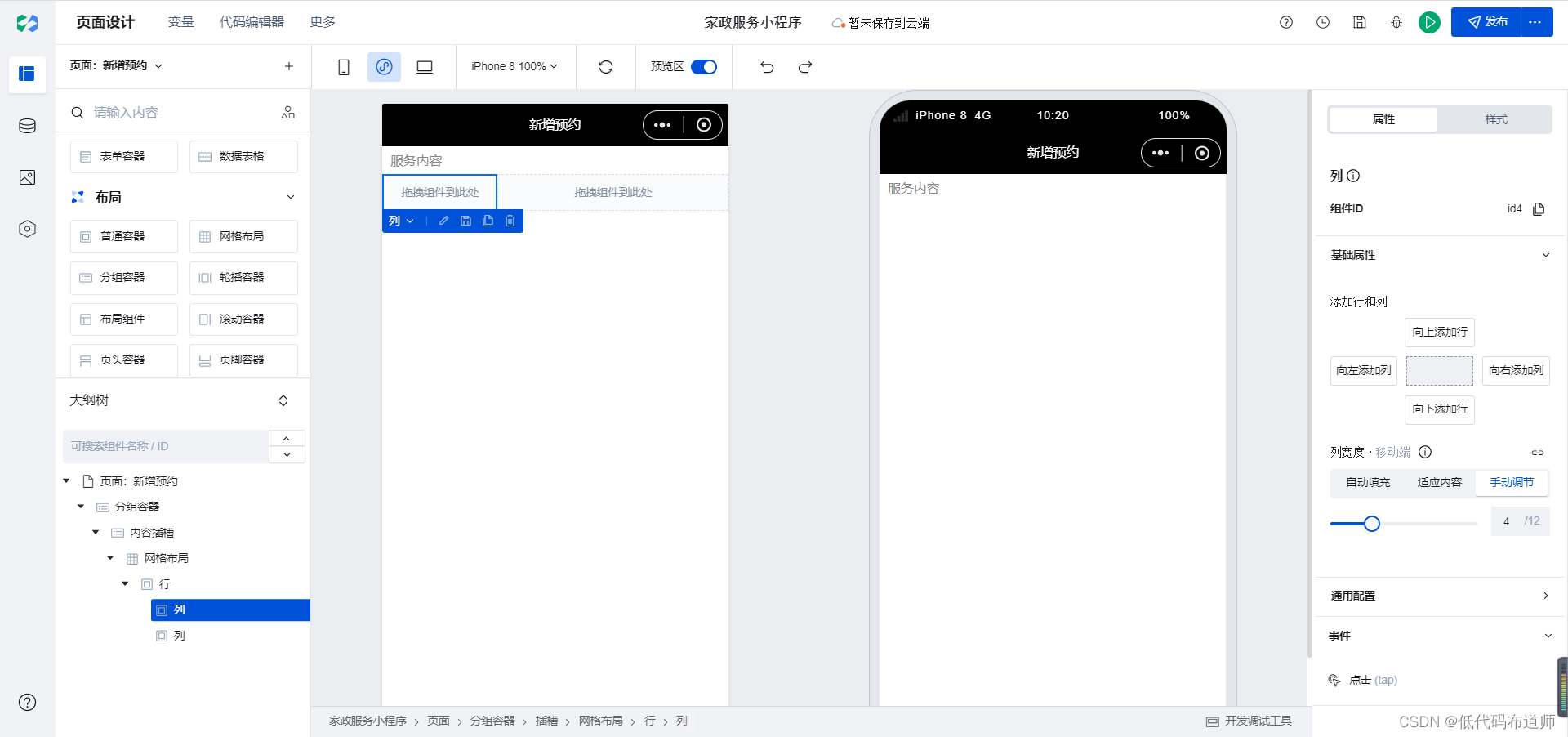Open more options next to 发布
The image size is (1568, 737).
pyautogui.click(x=1535, y=22)
